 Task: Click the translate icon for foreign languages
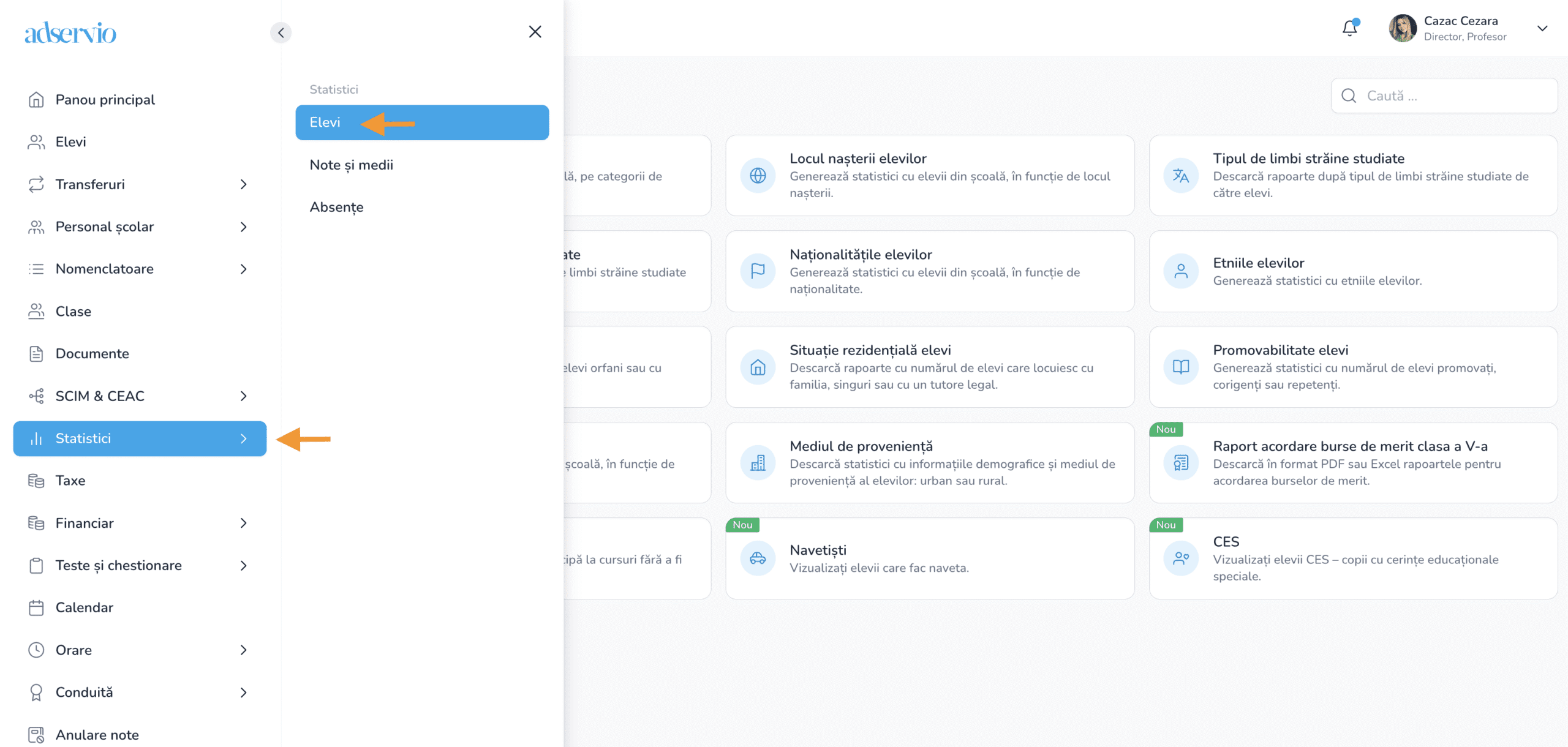coord(1180,176)
